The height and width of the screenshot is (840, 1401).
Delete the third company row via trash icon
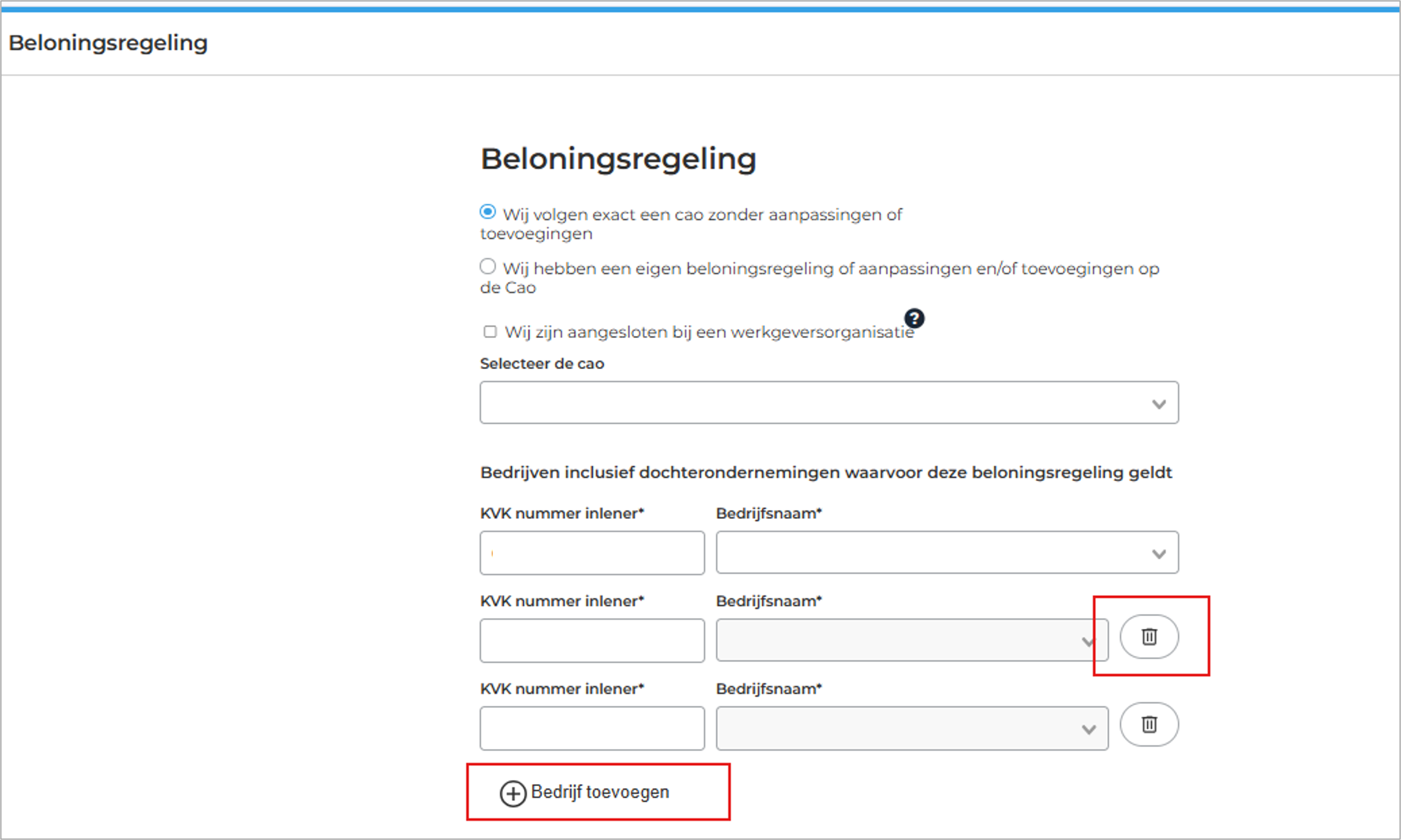1149,725
